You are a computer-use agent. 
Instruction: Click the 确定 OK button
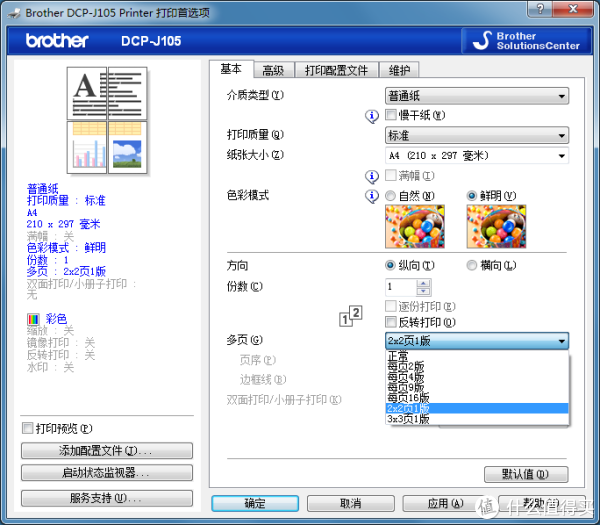coord(255,503)
